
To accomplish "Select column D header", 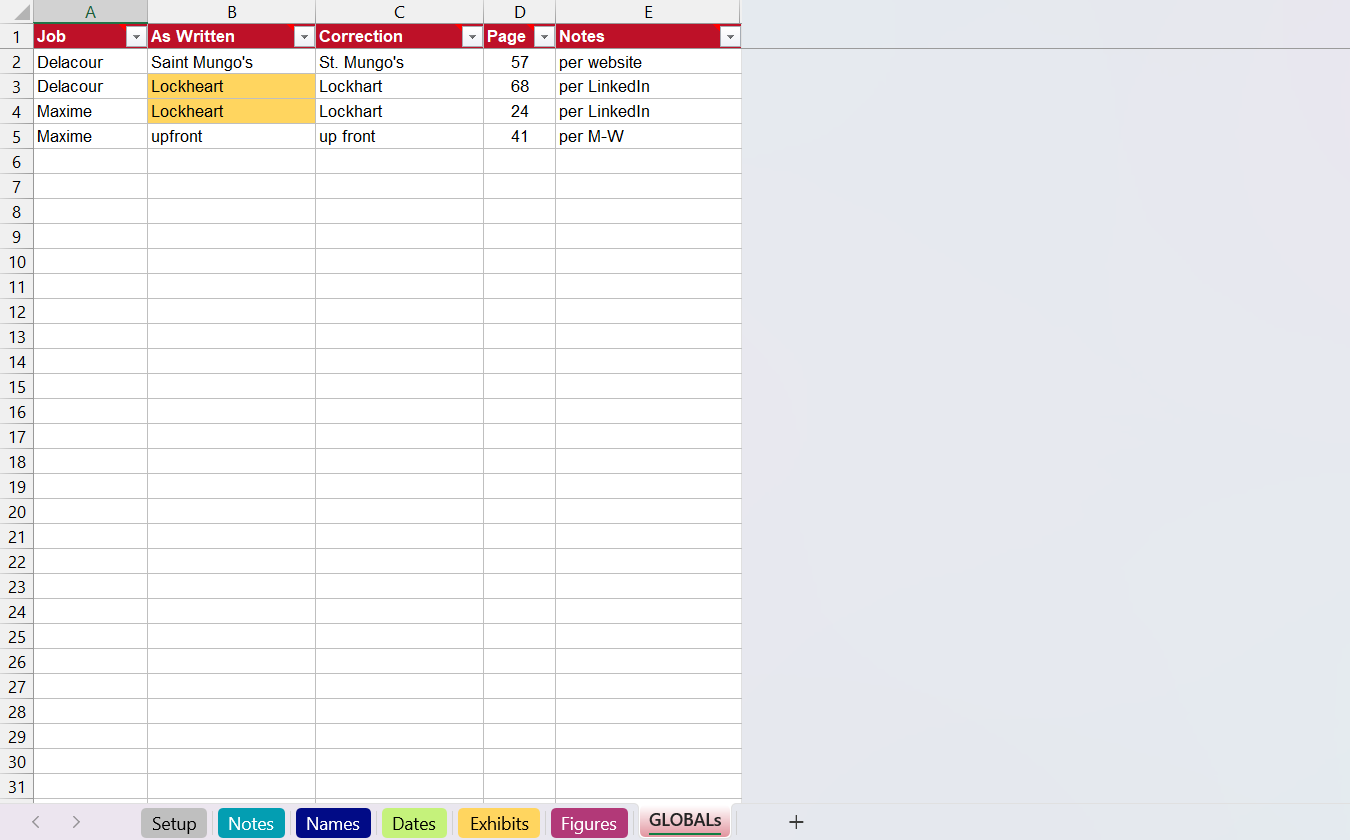I will pos(519,12).
